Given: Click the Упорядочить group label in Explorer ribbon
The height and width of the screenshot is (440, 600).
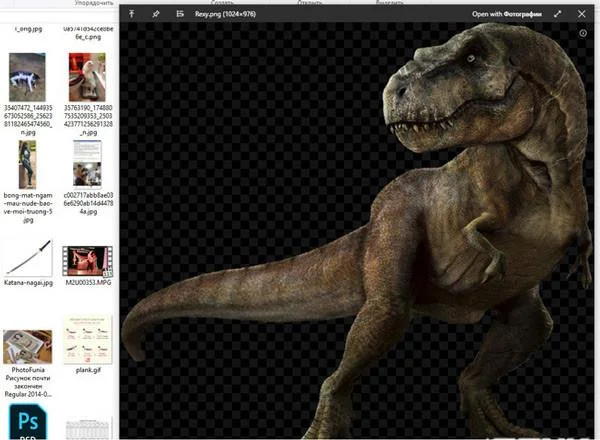Looking at the screenshot, I should pyautogui.click(x=94, y=3).
